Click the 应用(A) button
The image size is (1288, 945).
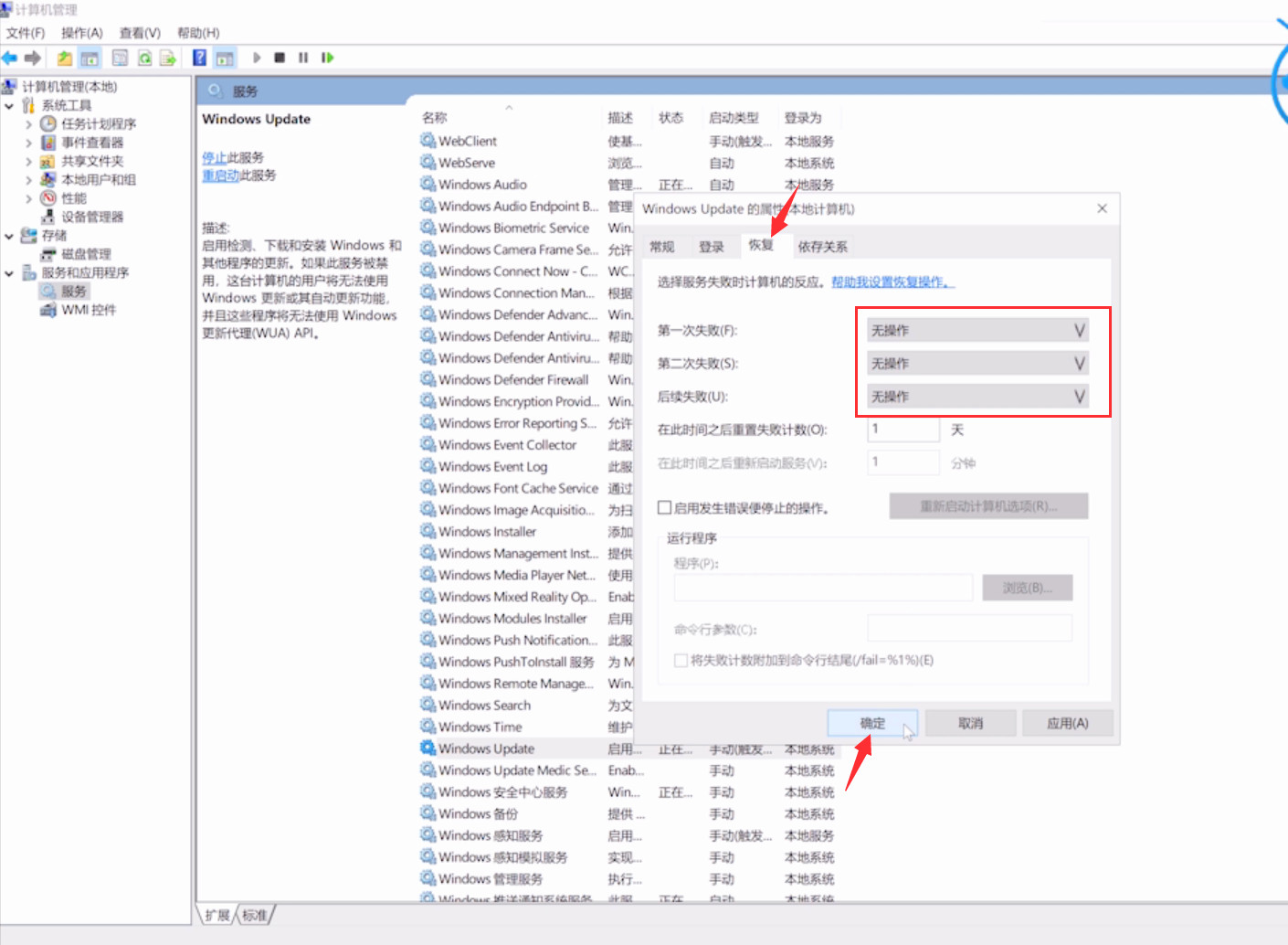click(1068, 723)
